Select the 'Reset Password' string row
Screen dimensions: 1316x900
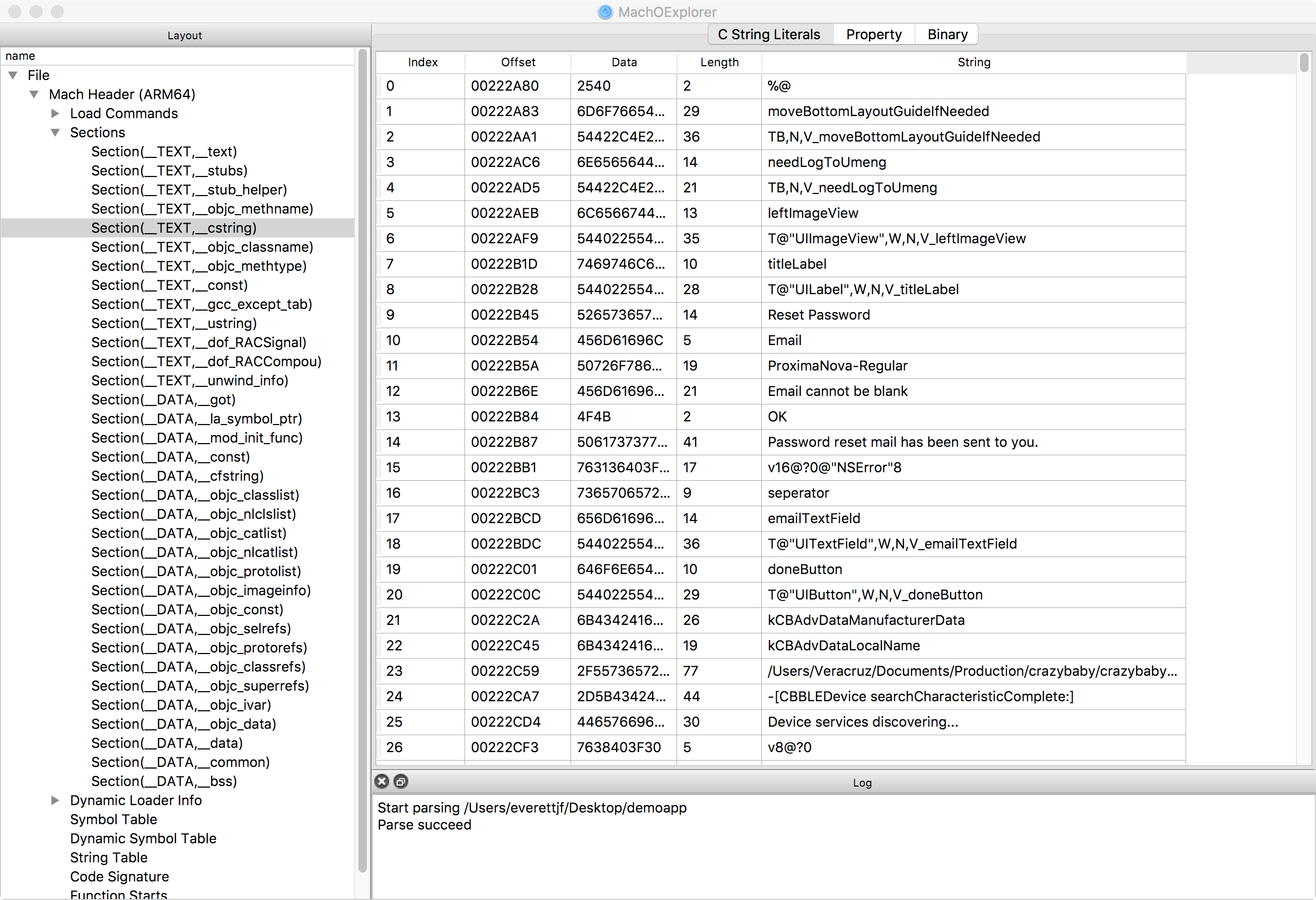coord(818,315)
